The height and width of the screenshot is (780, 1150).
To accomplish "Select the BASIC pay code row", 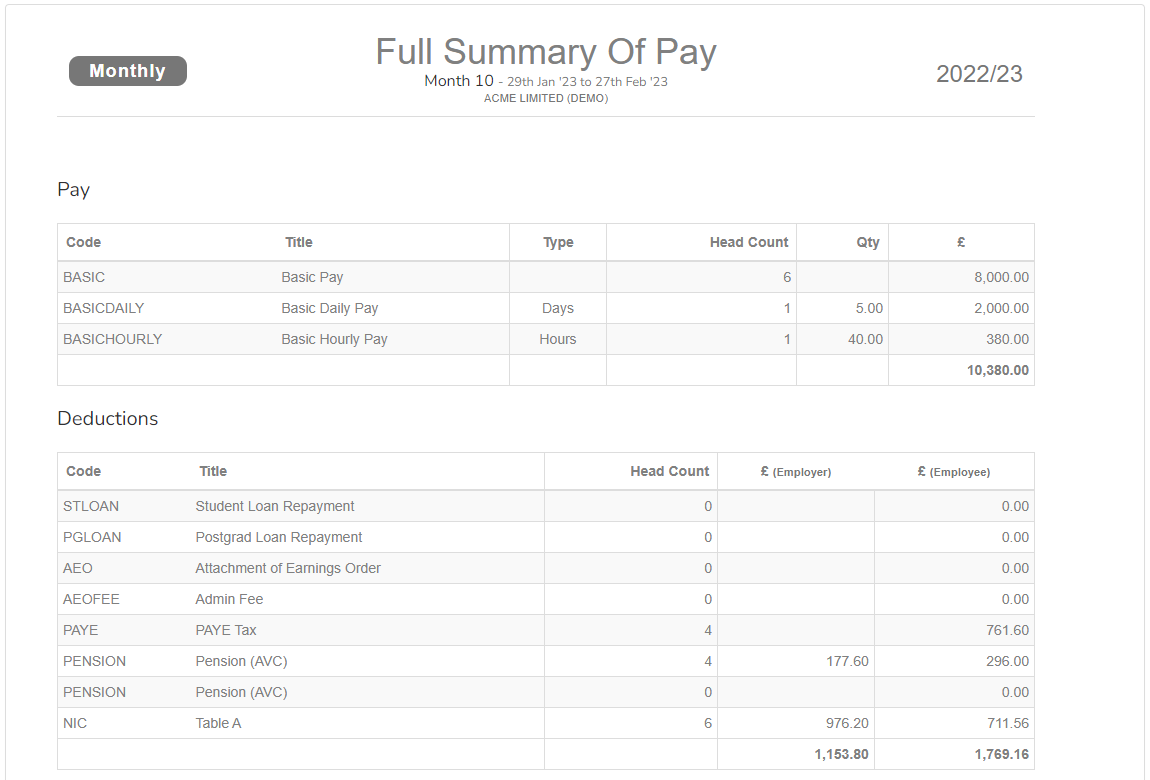I will coord(84,277).
